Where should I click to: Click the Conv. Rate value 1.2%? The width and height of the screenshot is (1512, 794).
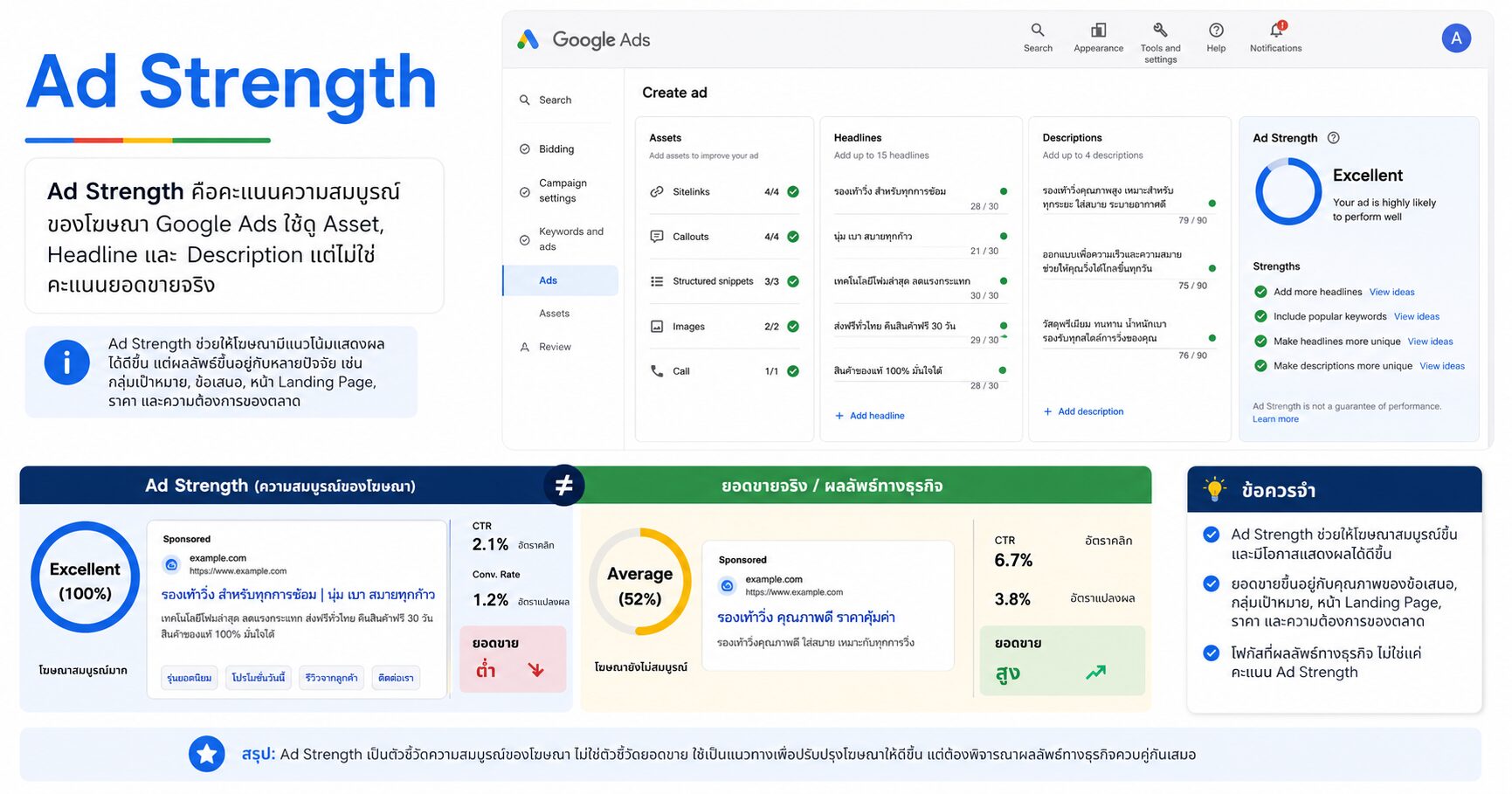pyautogui.click(x=490, y=600)
